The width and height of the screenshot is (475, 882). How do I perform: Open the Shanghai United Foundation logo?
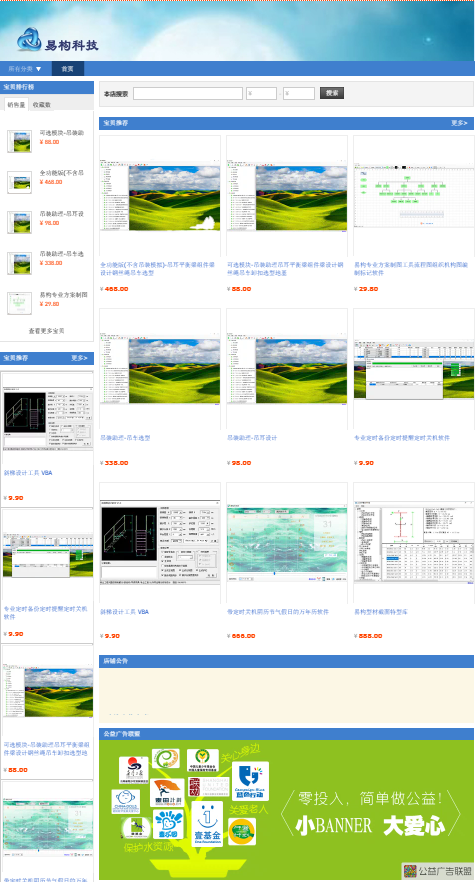tap(209, 786)
